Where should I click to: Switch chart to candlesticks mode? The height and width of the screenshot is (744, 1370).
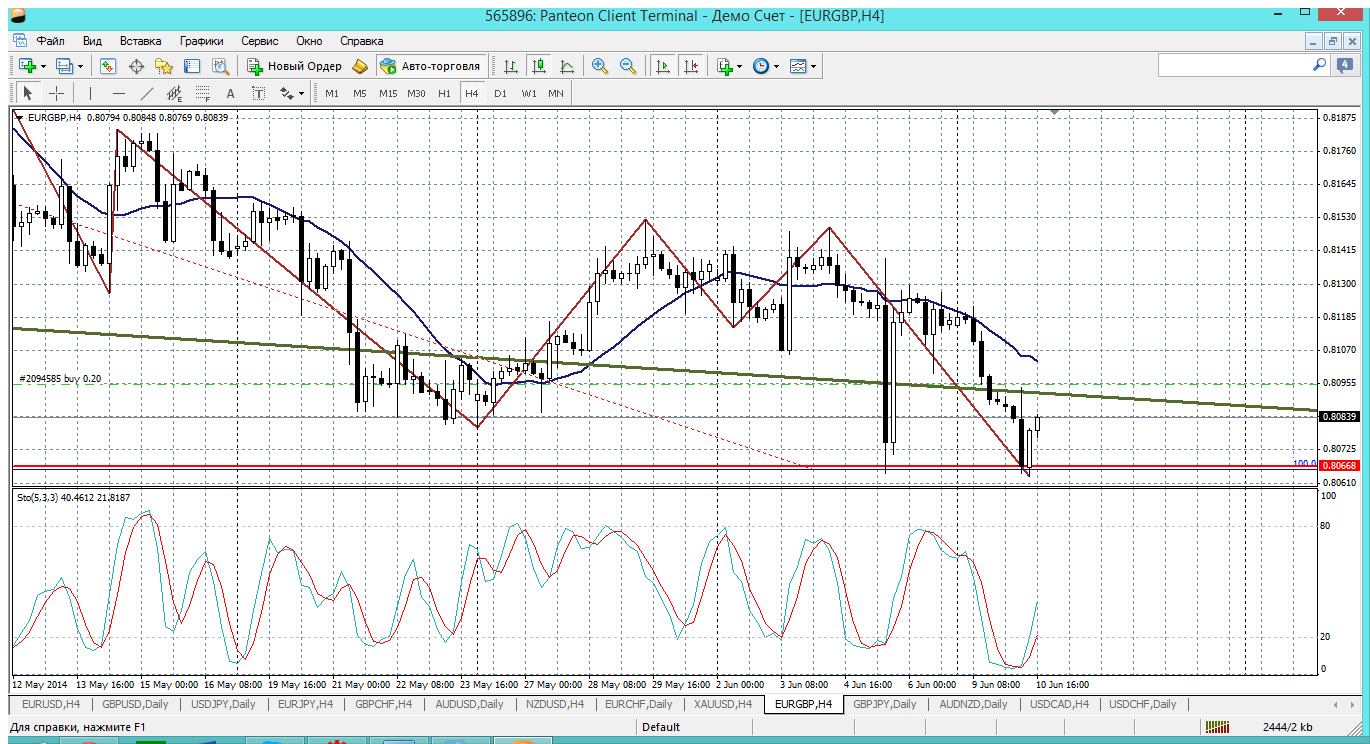(539, 66)
